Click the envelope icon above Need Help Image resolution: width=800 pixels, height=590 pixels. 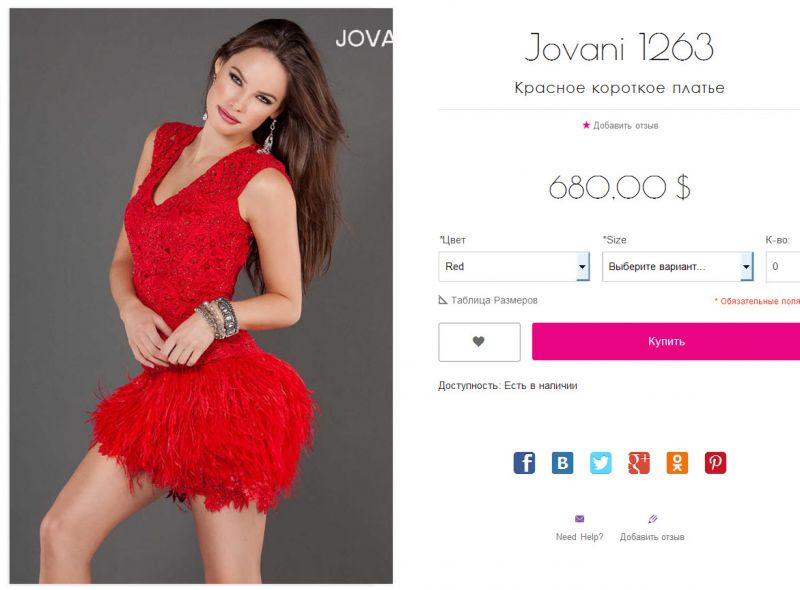coord(579,519)
